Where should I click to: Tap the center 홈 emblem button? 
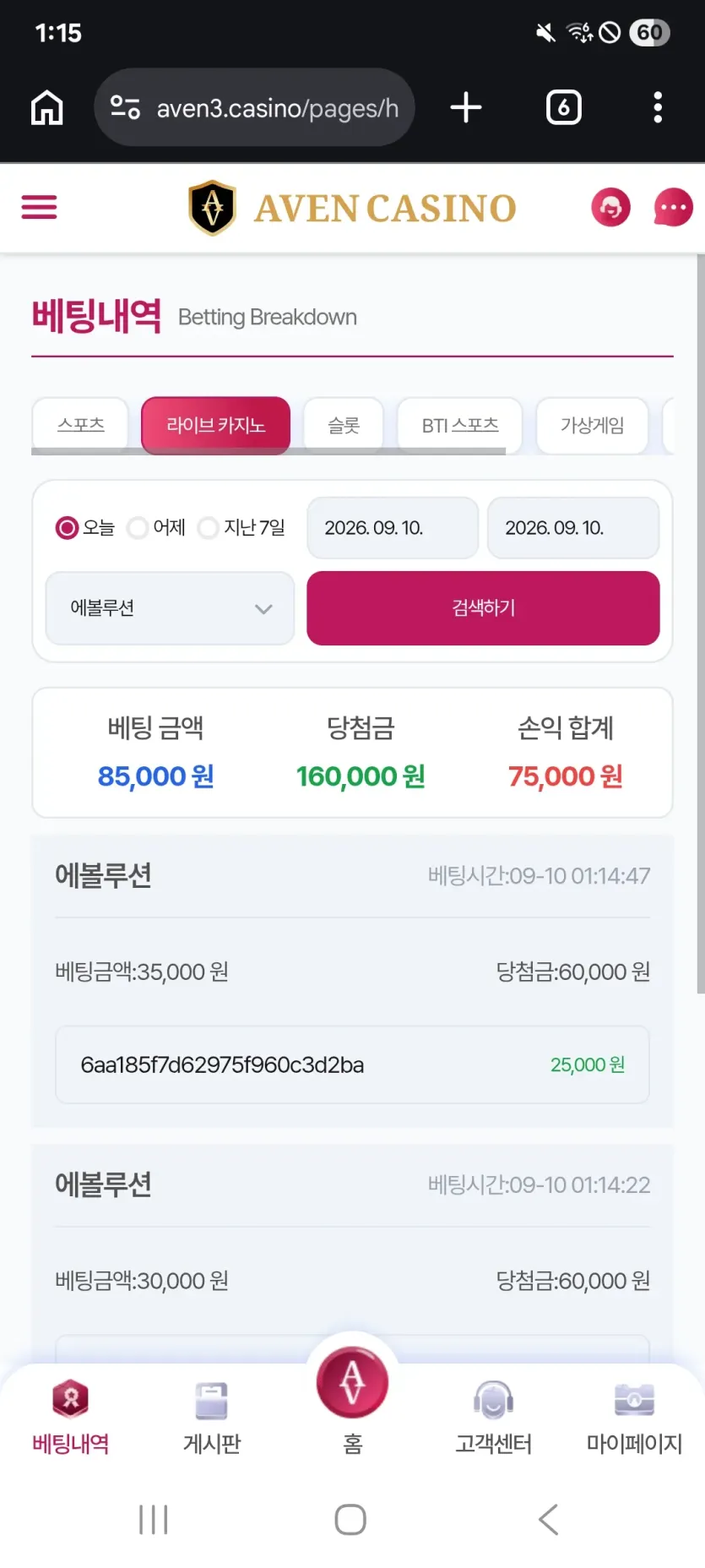pyautogui.click(x=352, y=1383)
